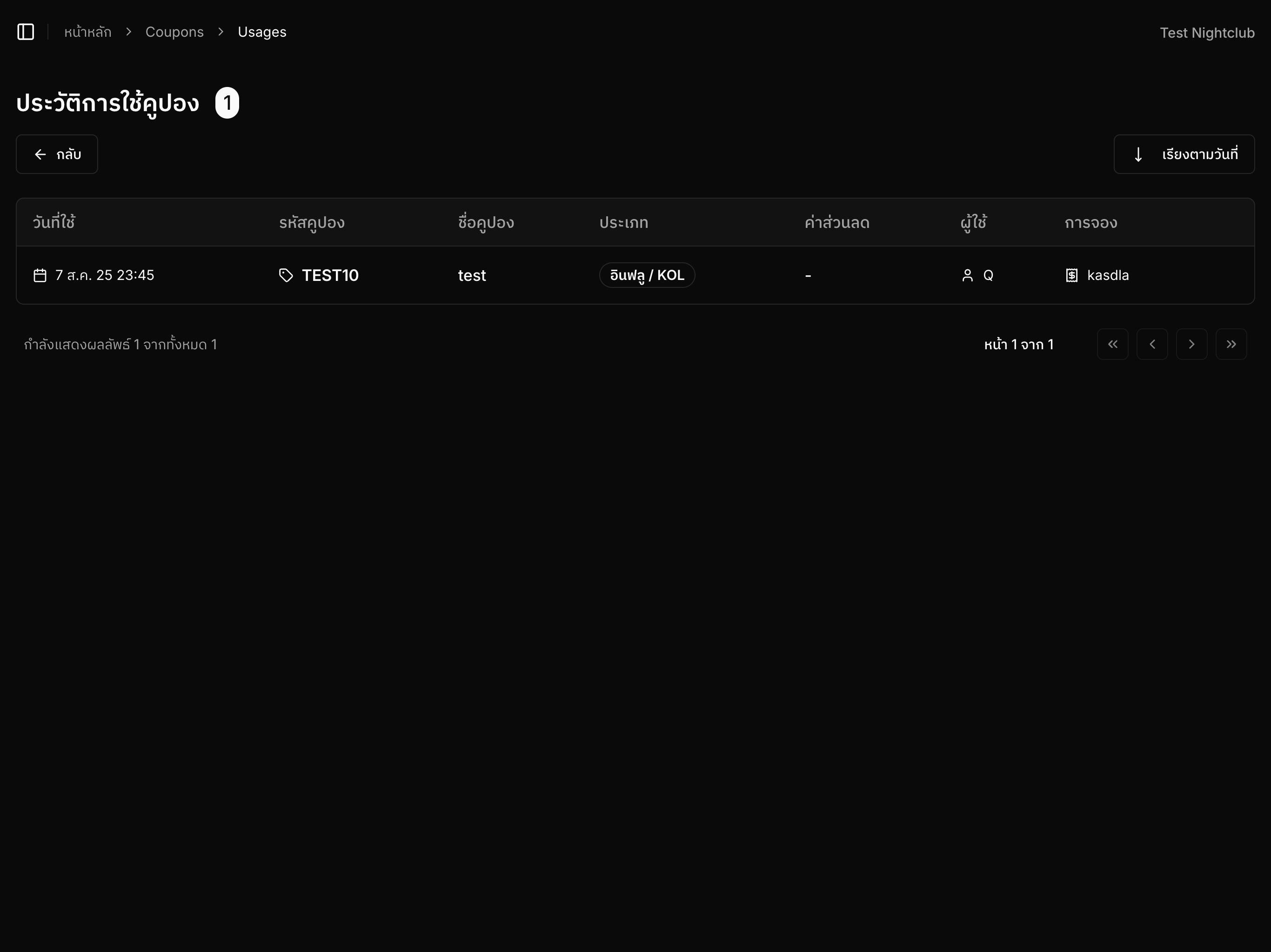Click user name Q
The height and width of the screenshot is (952, 1271).
[988, 275]
